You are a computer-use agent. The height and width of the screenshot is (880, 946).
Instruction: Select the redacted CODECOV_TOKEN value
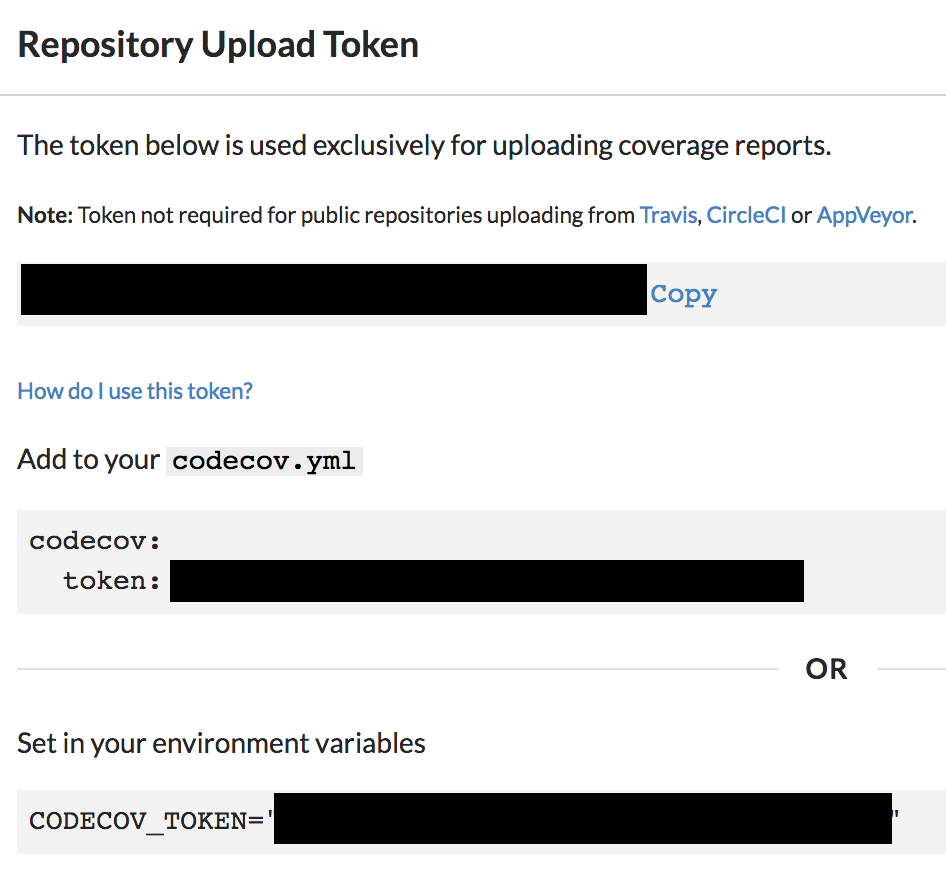point(582,818)
